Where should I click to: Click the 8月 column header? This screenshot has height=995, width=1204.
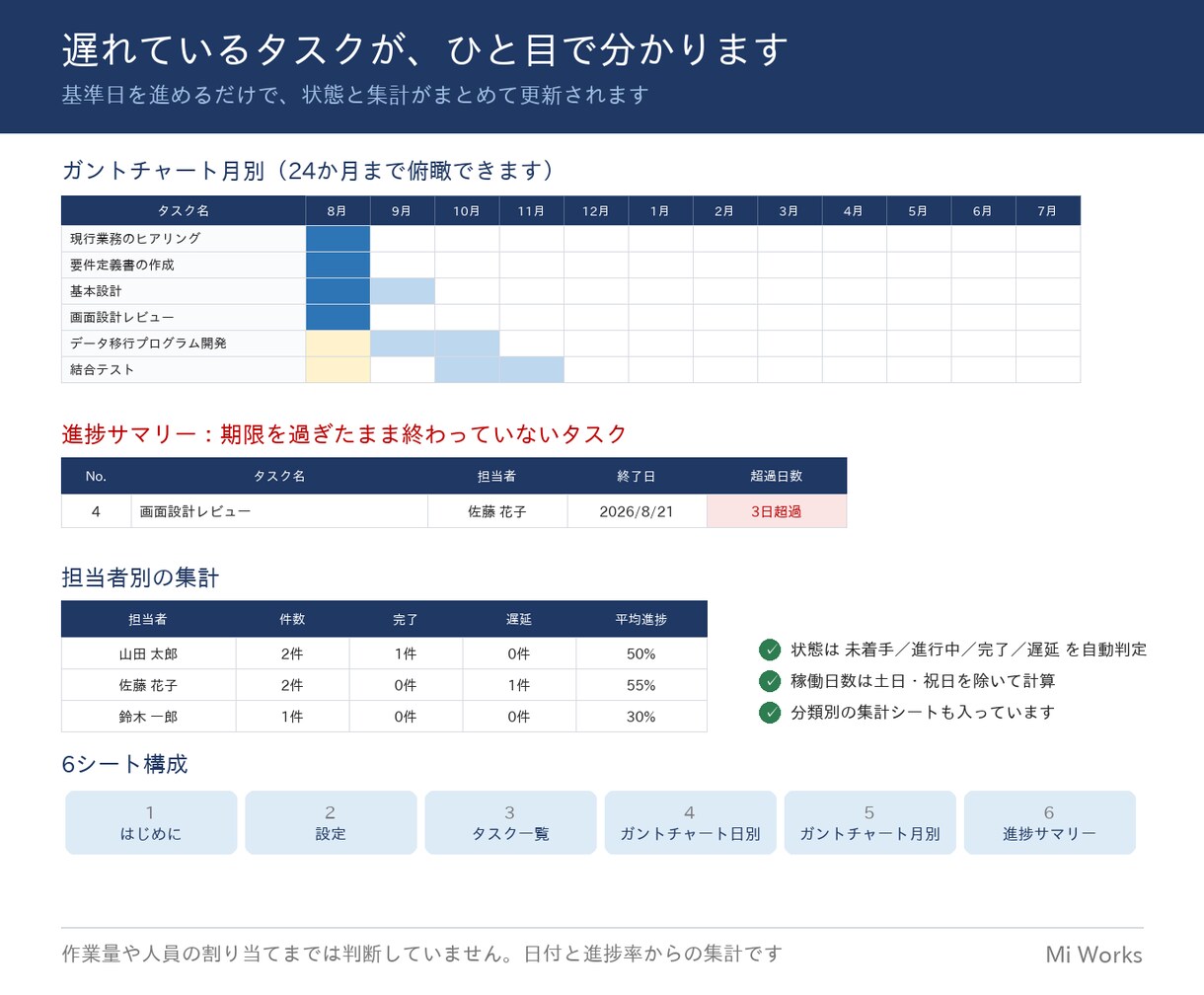pyautogui.click(x=338, y=211)
